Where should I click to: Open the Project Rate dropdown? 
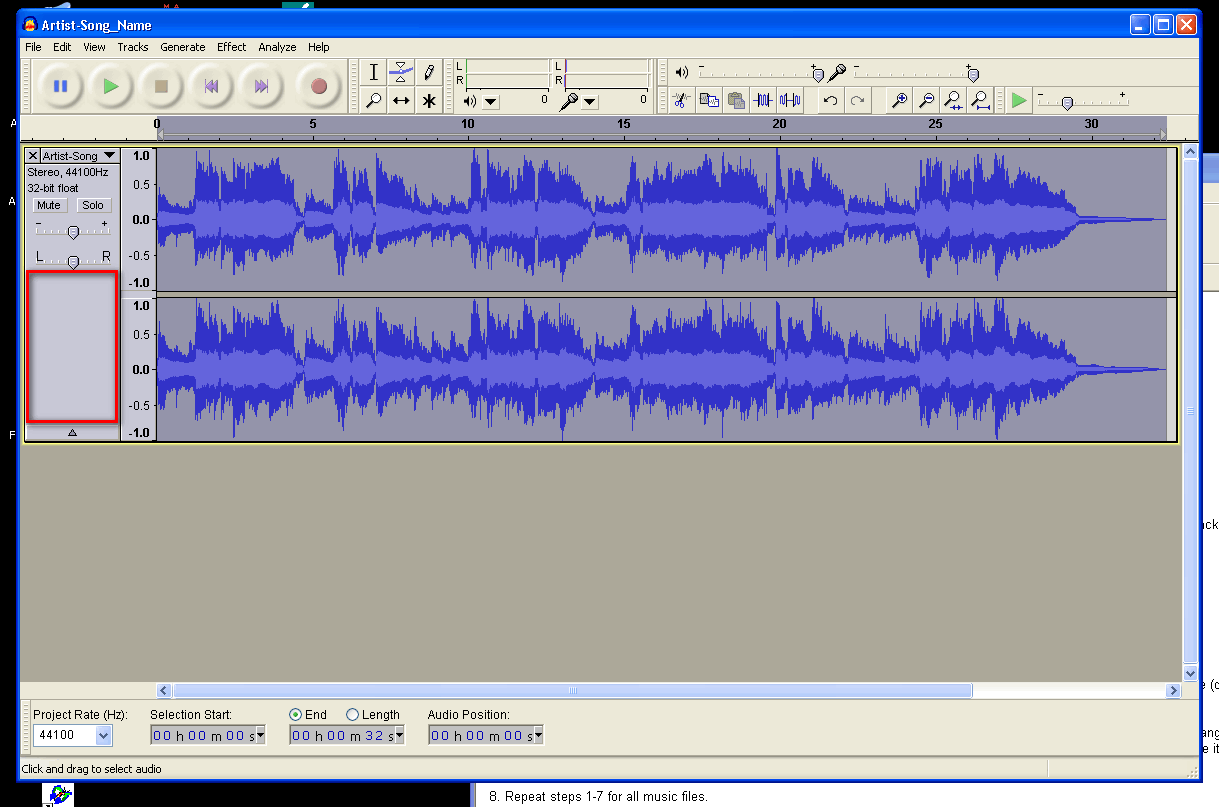click(x=103, y=736)
